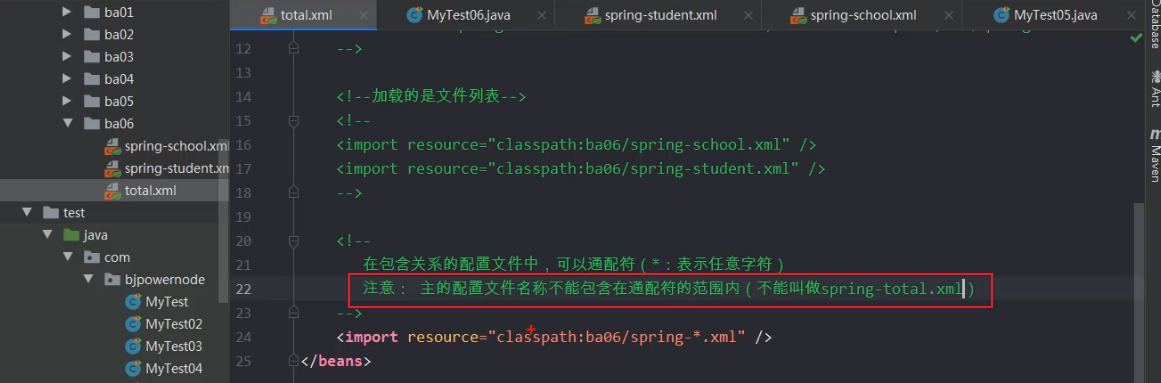Fold the comment starting at line 20
The image size is (1161, 383).
tap(294, 241)
